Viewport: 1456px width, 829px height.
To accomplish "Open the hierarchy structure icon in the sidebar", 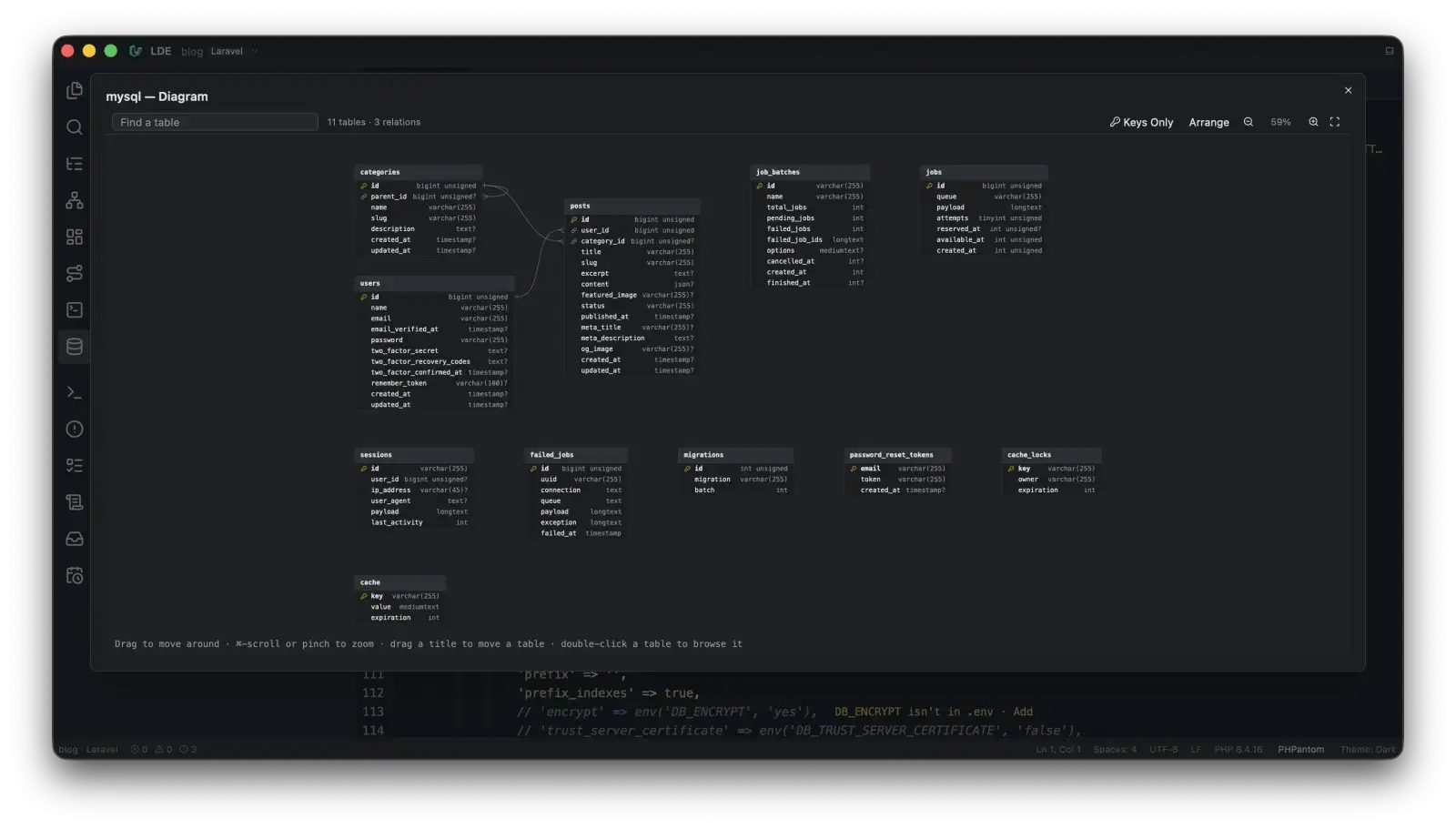I will (75, 200).
